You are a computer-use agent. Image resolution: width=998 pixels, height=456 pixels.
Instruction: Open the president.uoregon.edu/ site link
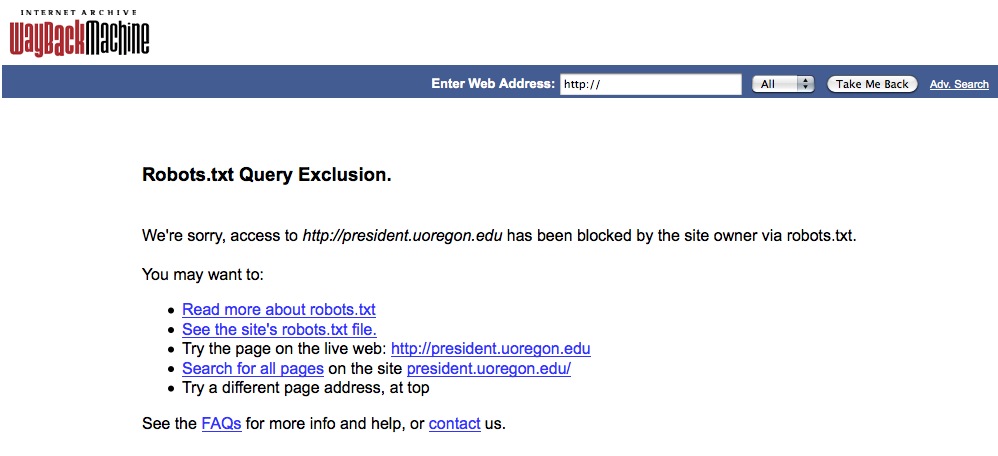pyautogui.click(x=489, y=369)
